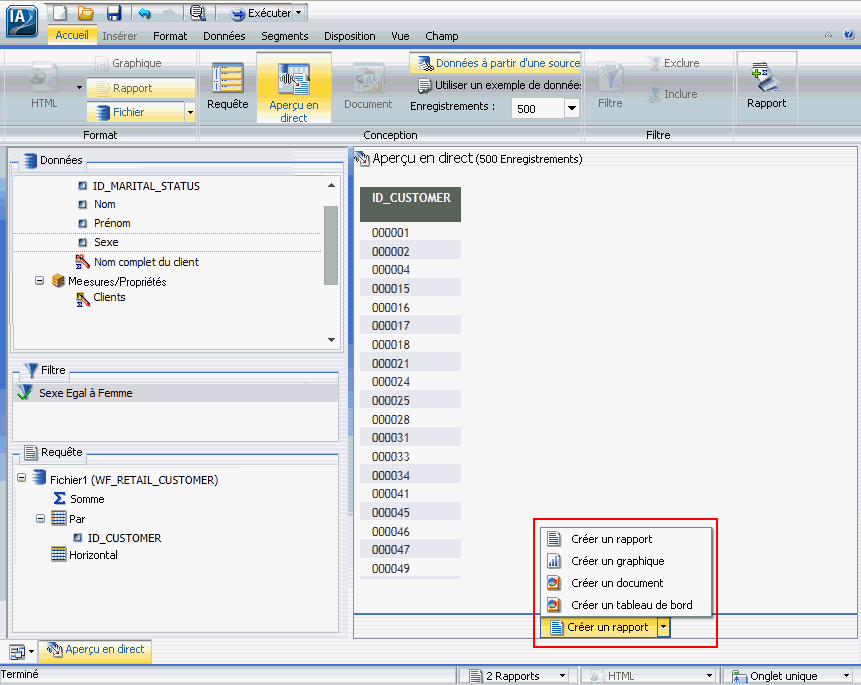Image resolution: width=861 pixels, height=685 pixels.
Task: Click the Données panel scrollbar thumb
Action: tap(331, 245)
